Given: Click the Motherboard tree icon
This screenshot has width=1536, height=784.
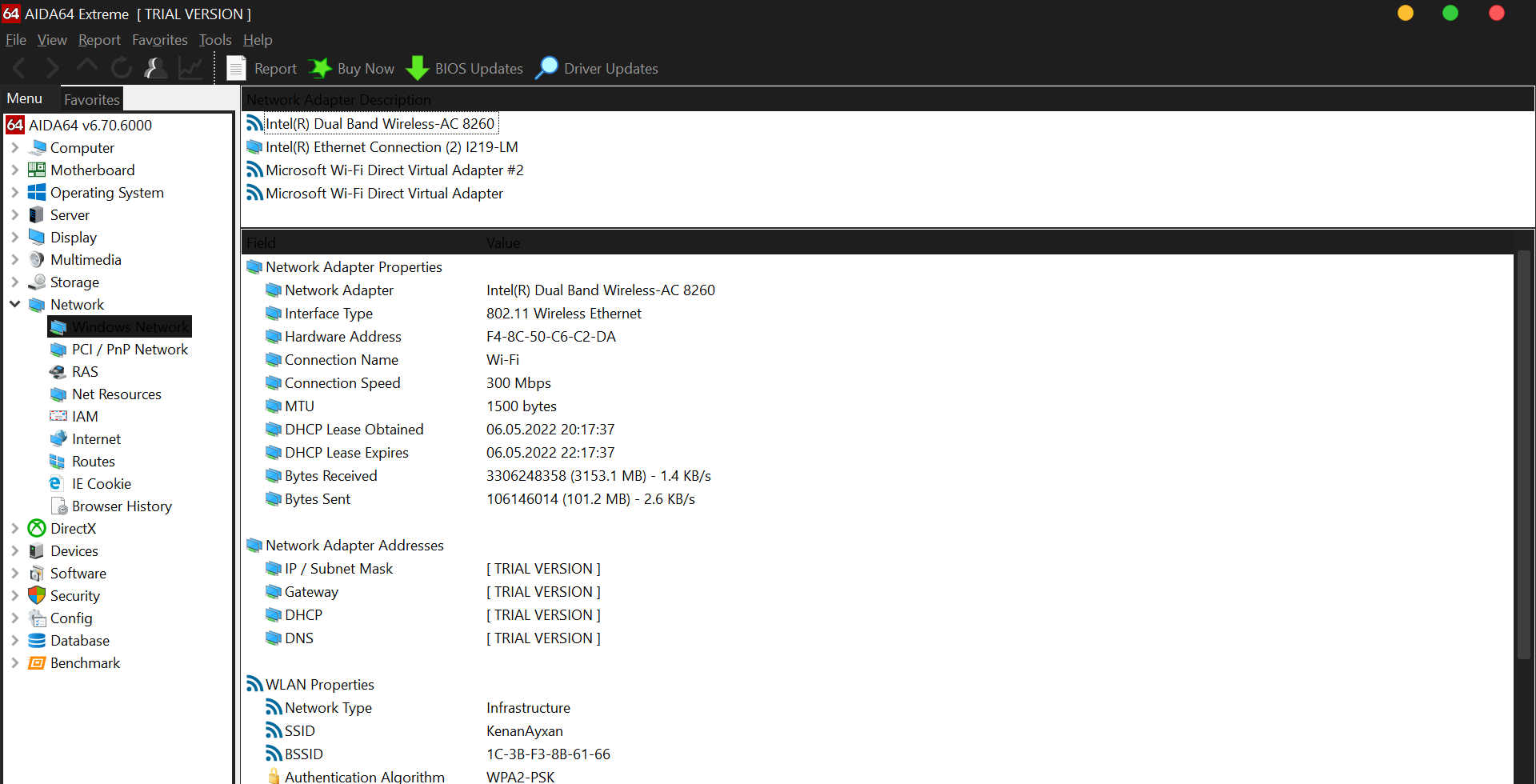Looking at the screenshot, I should [37, 170].
